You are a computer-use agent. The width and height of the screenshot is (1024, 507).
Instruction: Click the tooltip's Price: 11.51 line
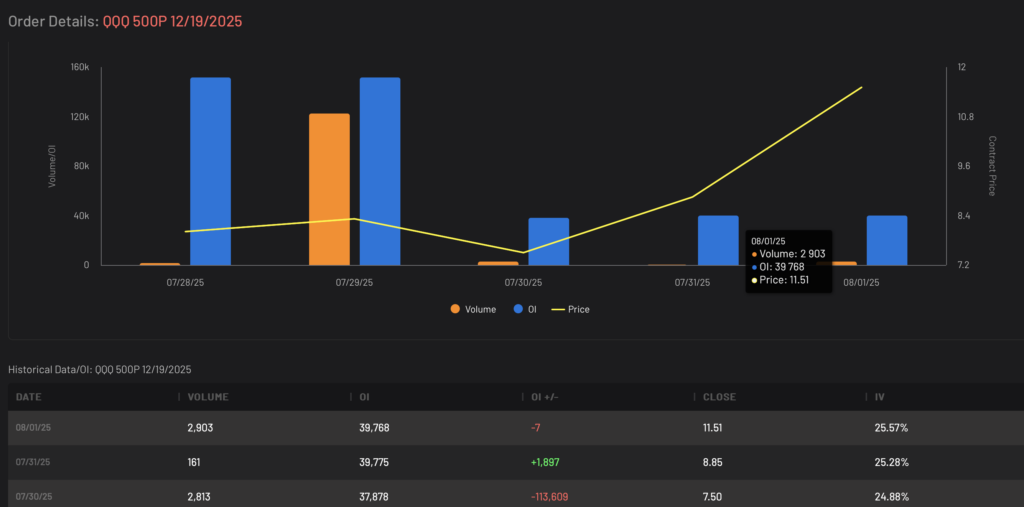[781, 280]
